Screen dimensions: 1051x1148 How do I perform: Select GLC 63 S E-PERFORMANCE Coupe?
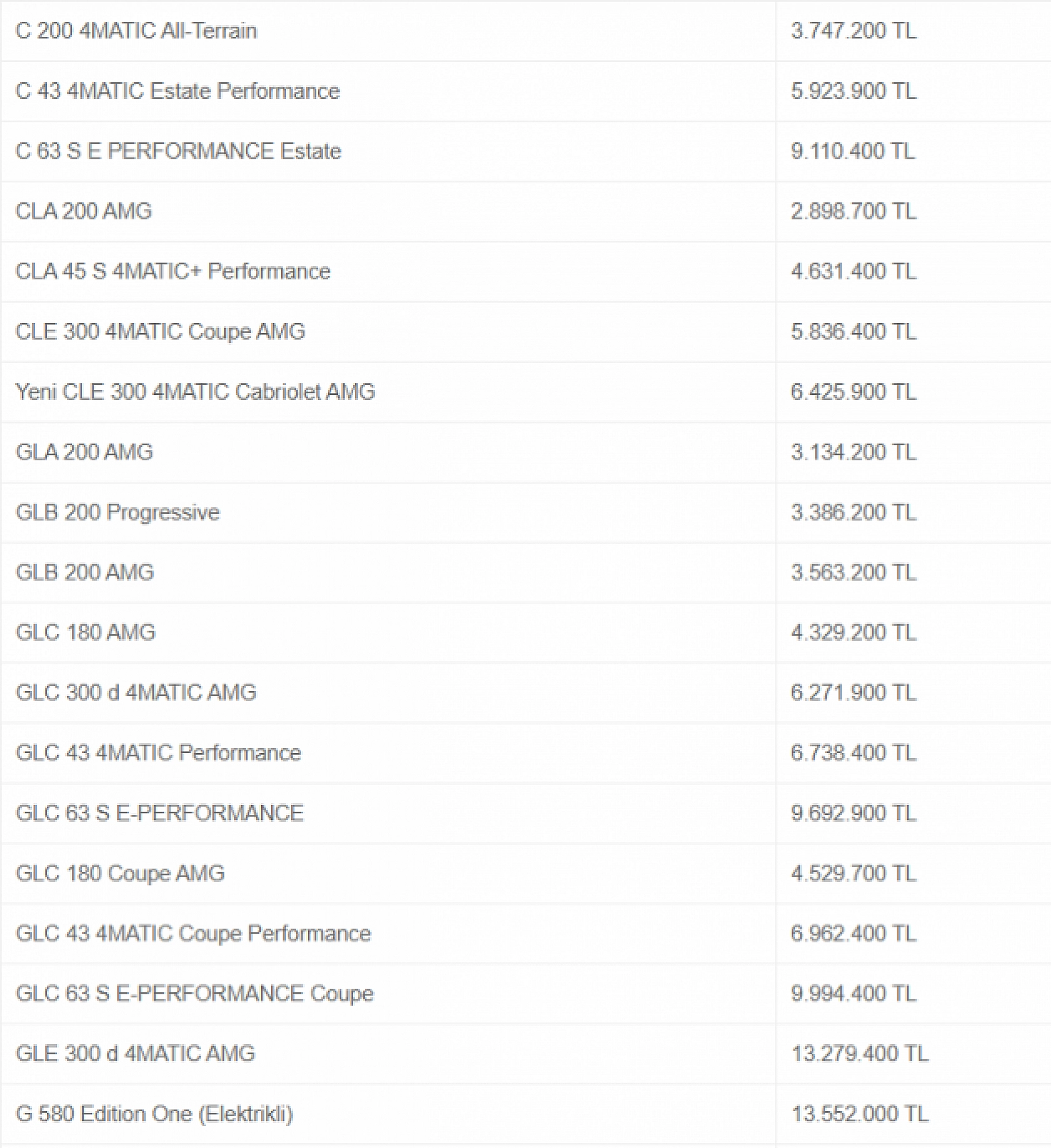(195, 993)
